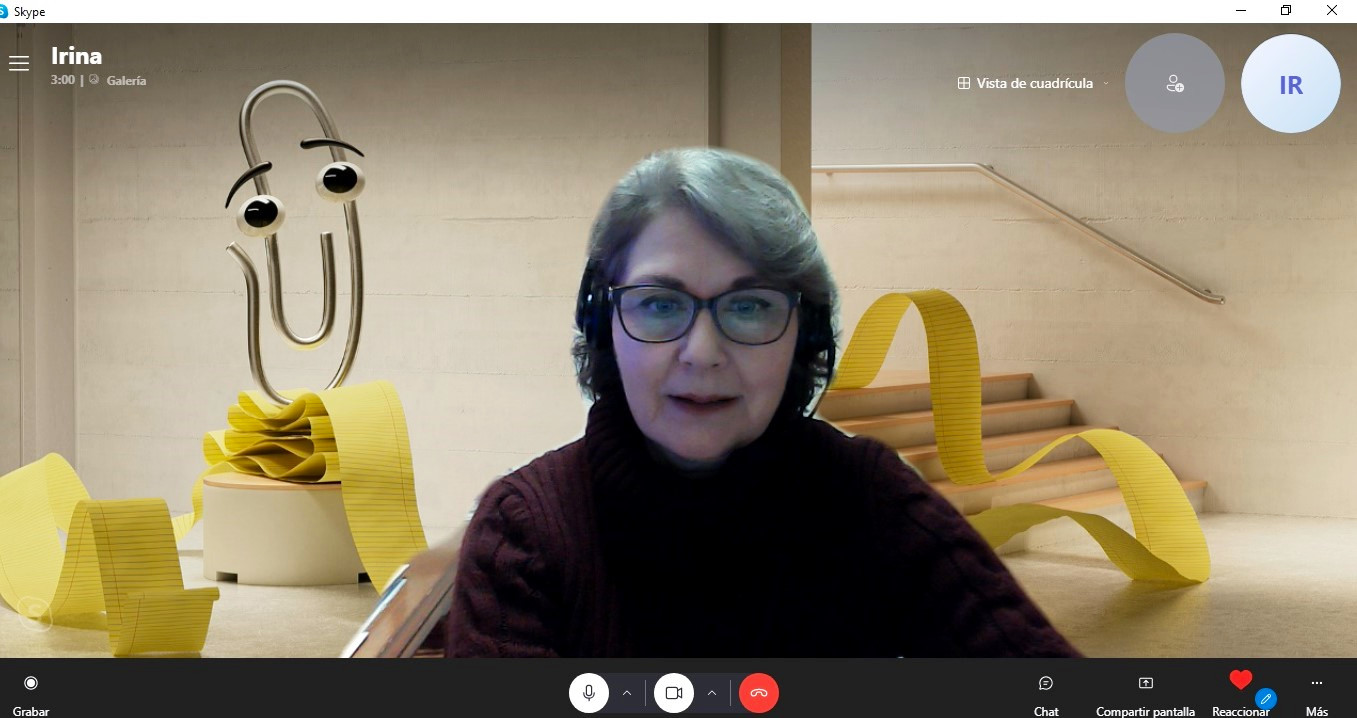
Task: Open Vista de cuadrícula dropdown
Action: click(1034, 83)
